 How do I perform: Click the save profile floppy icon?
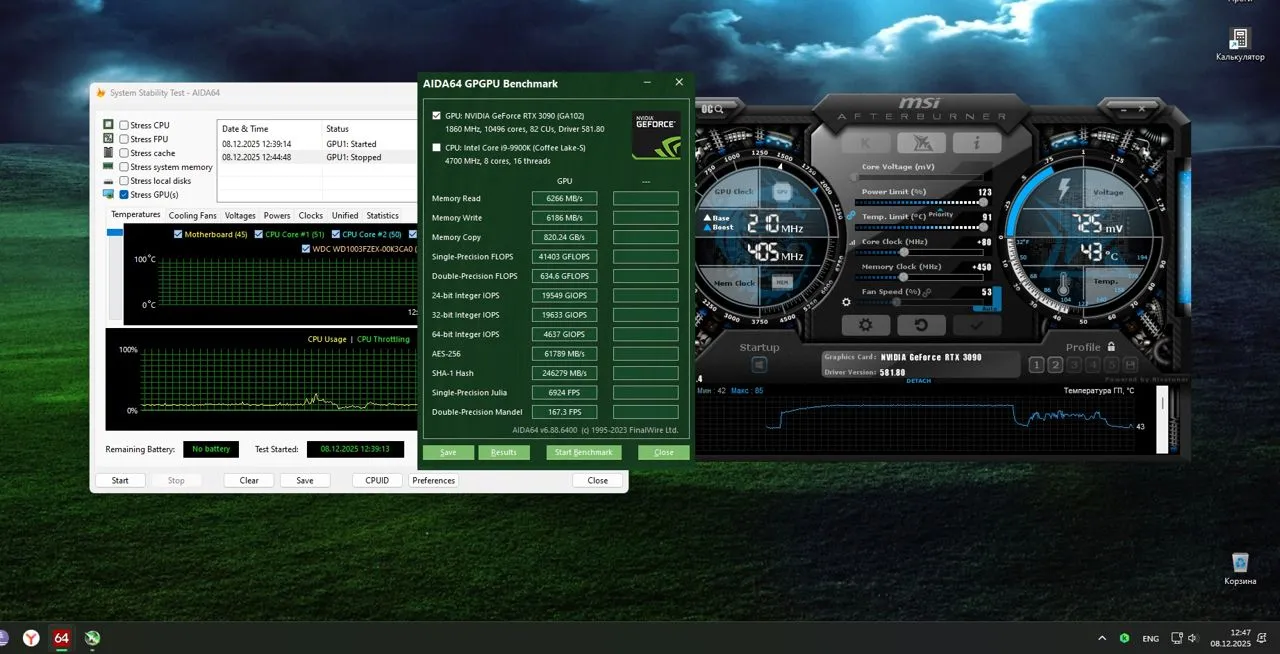[1130, 365]
